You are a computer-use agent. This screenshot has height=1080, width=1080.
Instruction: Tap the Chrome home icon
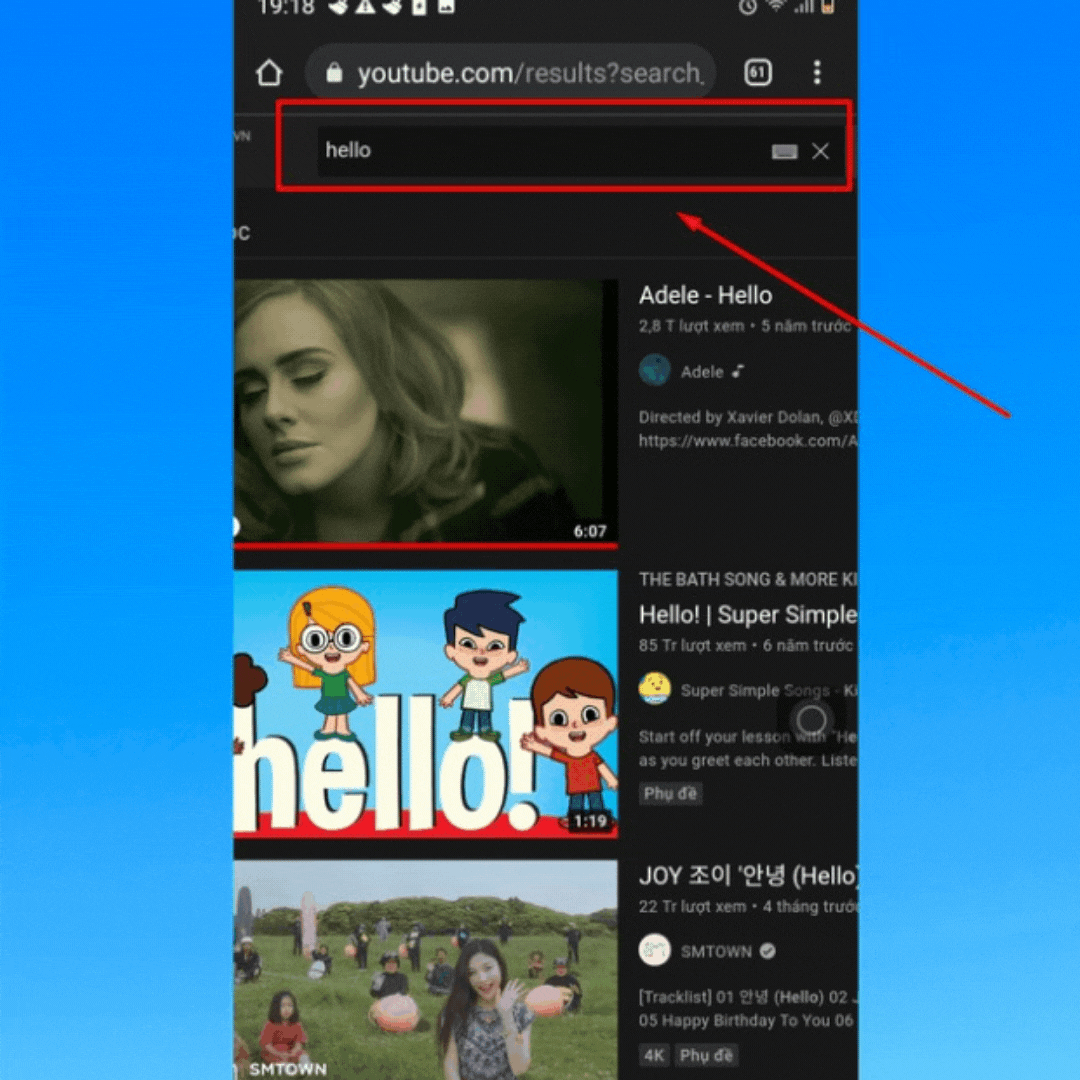(x=269, y=72)
